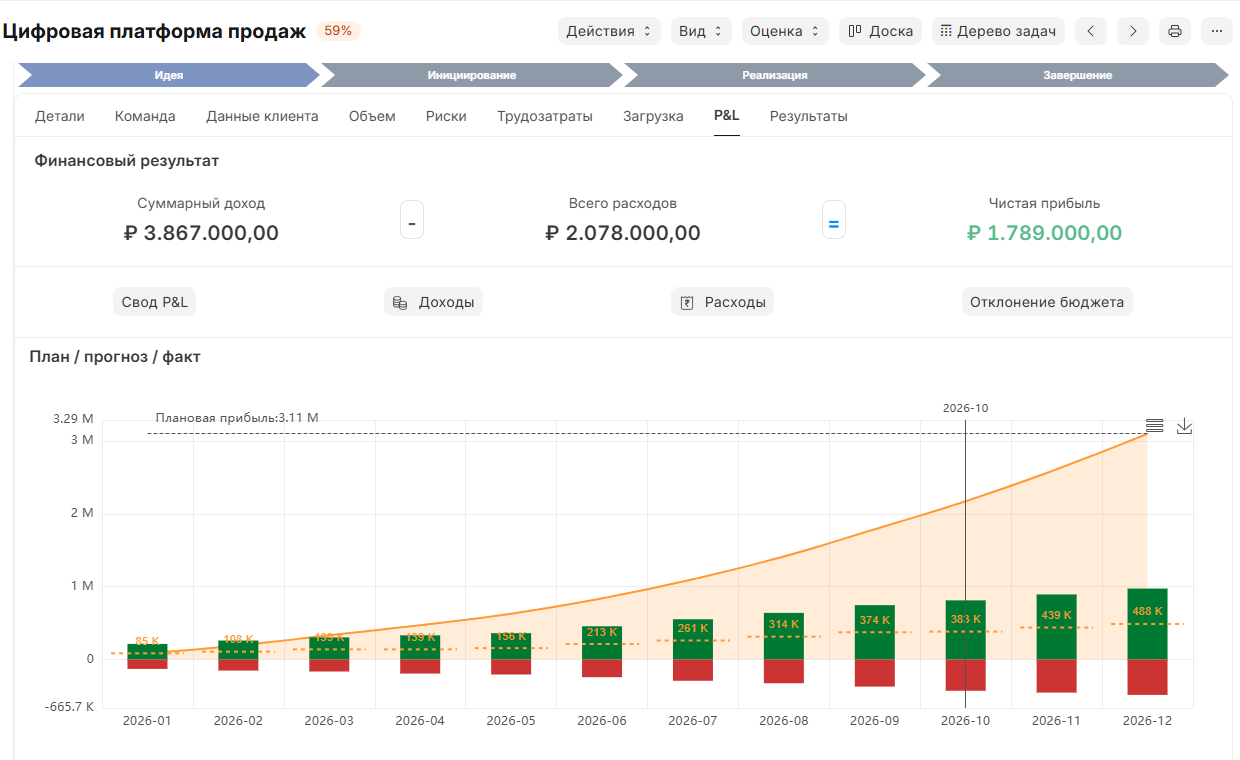Screen dimensions: 1240x760
Task: Open the Команда tab
Action: tap(145, 116)
